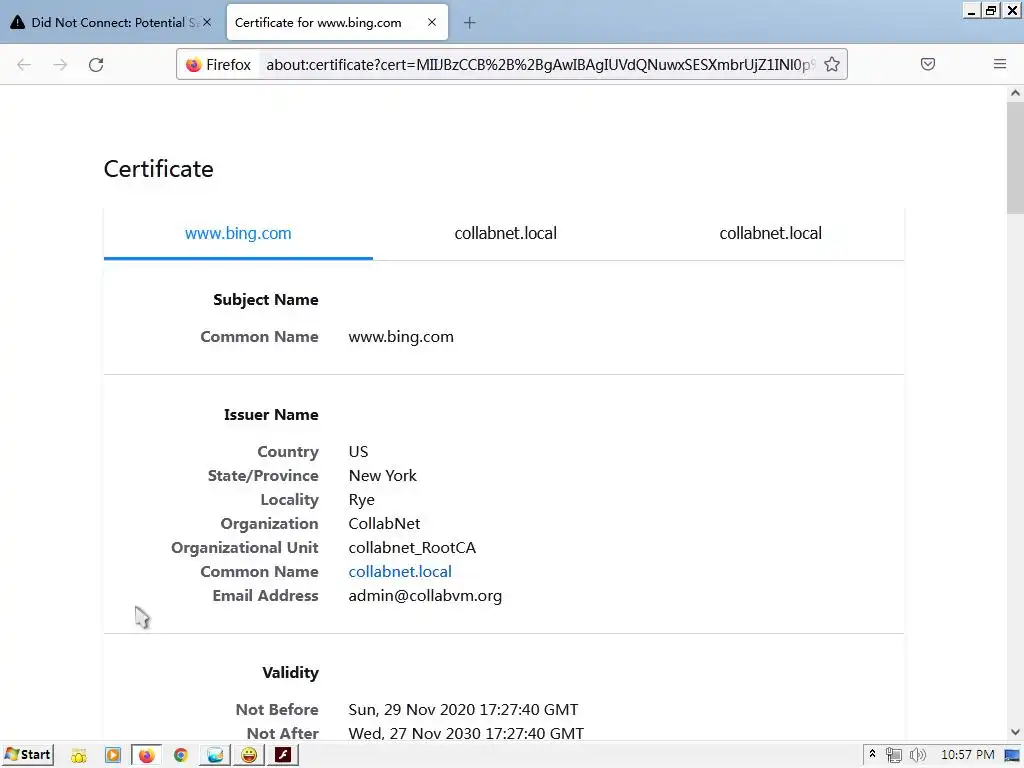Click the 10:57 PM clock
Image resolution: width=1024 pixels, height=768 pixels.
pos(967,755)
